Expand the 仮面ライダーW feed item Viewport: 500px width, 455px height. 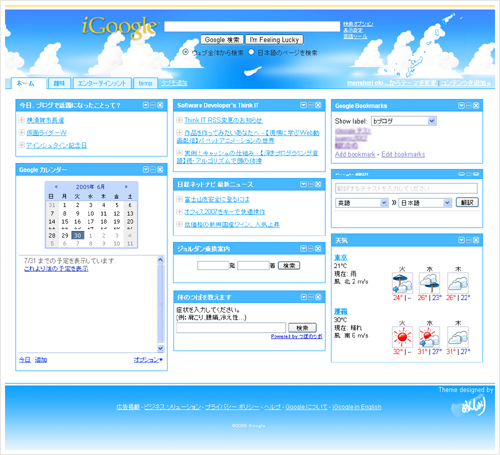[x=22, y=132]
